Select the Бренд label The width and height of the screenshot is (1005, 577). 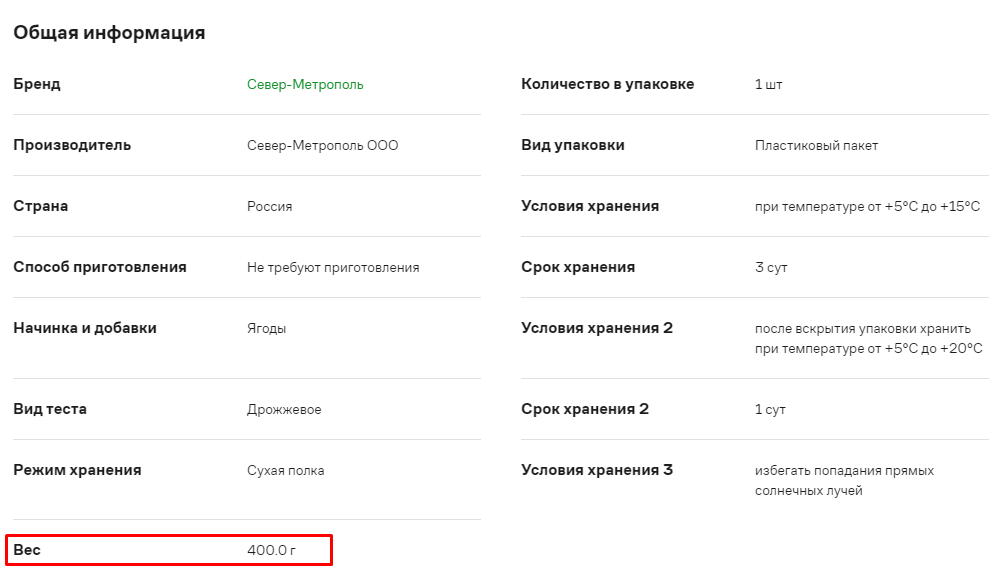pos(37,84)
